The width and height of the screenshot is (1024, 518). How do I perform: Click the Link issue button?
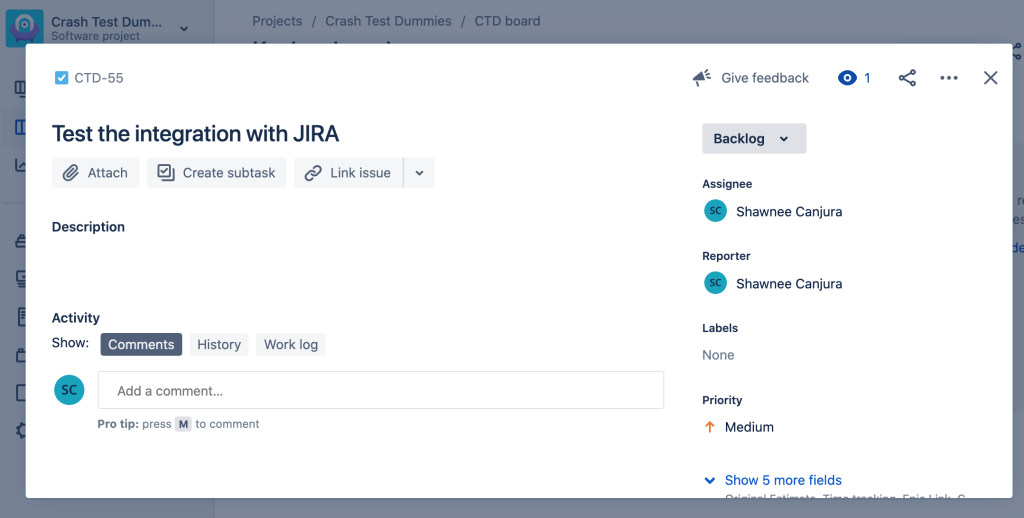(348, 172)
